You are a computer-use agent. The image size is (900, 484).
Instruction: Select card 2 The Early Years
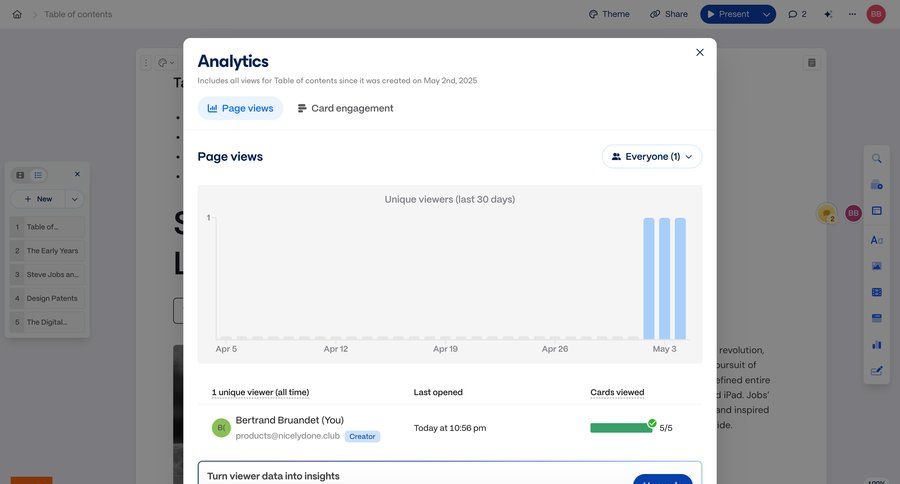(x=47, y=251)
